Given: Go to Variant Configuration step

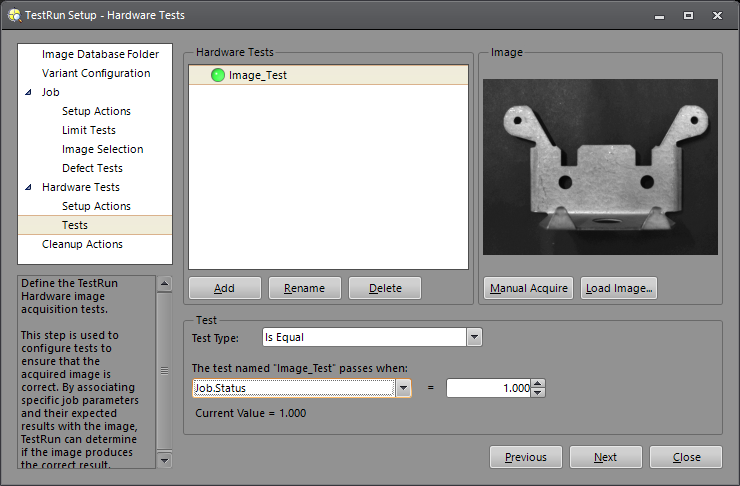Looking at the screenshot, I should 96,73.
